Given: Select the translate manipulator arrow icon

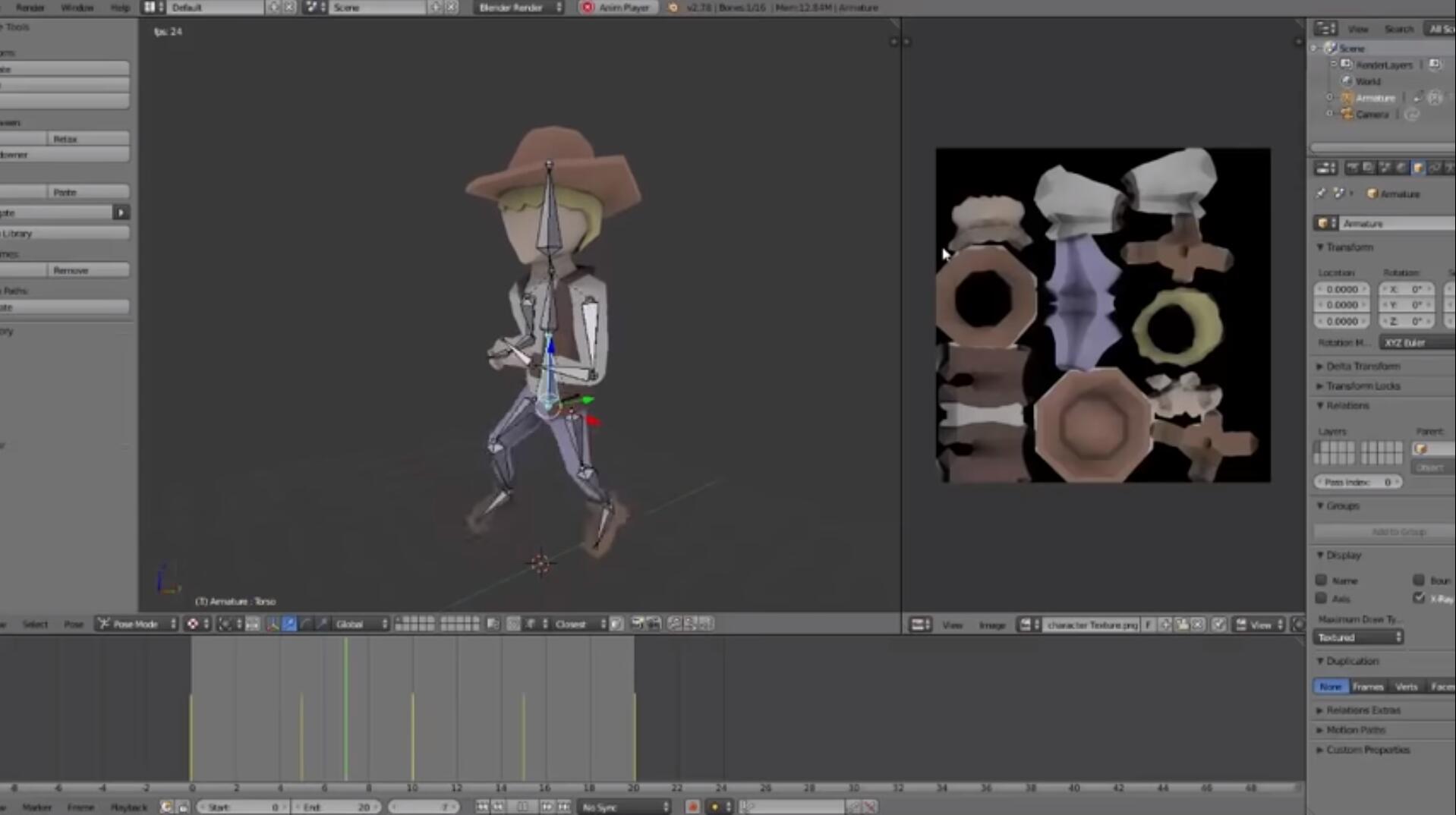Looking at the screenshot, I should [289, 624].
